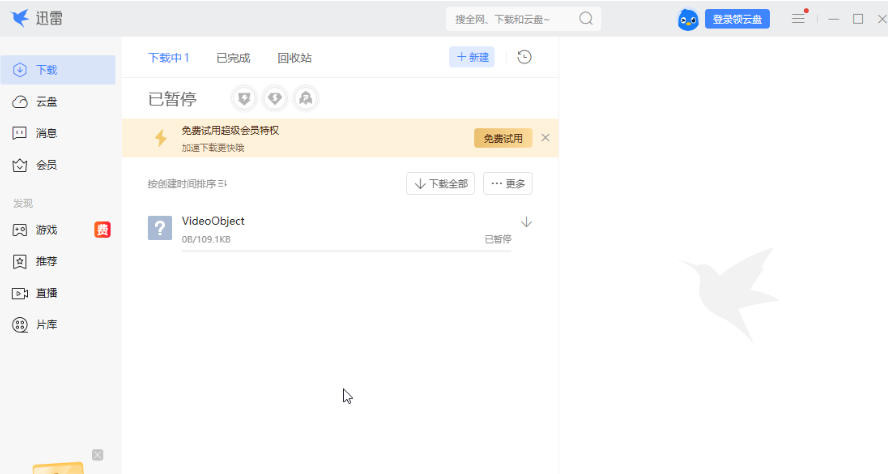Open the main hamburger menu
888x474 pixels.
tap(798, 19)
